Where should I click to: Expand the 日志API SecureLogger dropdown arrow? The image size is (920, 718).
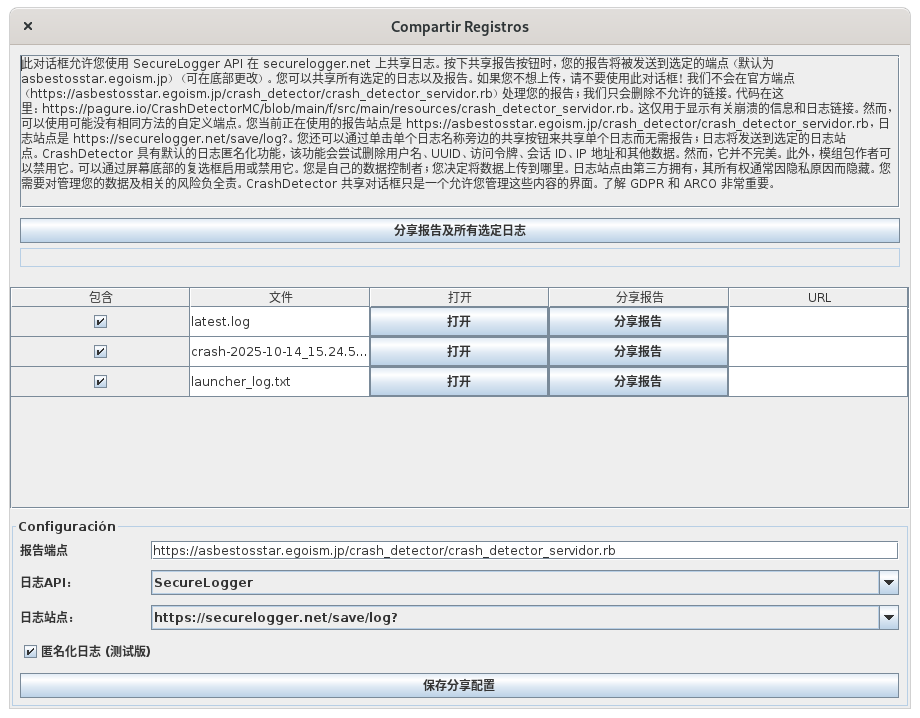tap(888, 583)
